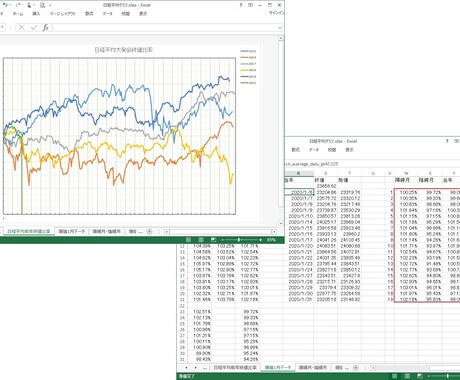This screenshot has height=380, width=460.
Task: Open the 挿入 ribbon tab
Action: (x=36, y=14)
